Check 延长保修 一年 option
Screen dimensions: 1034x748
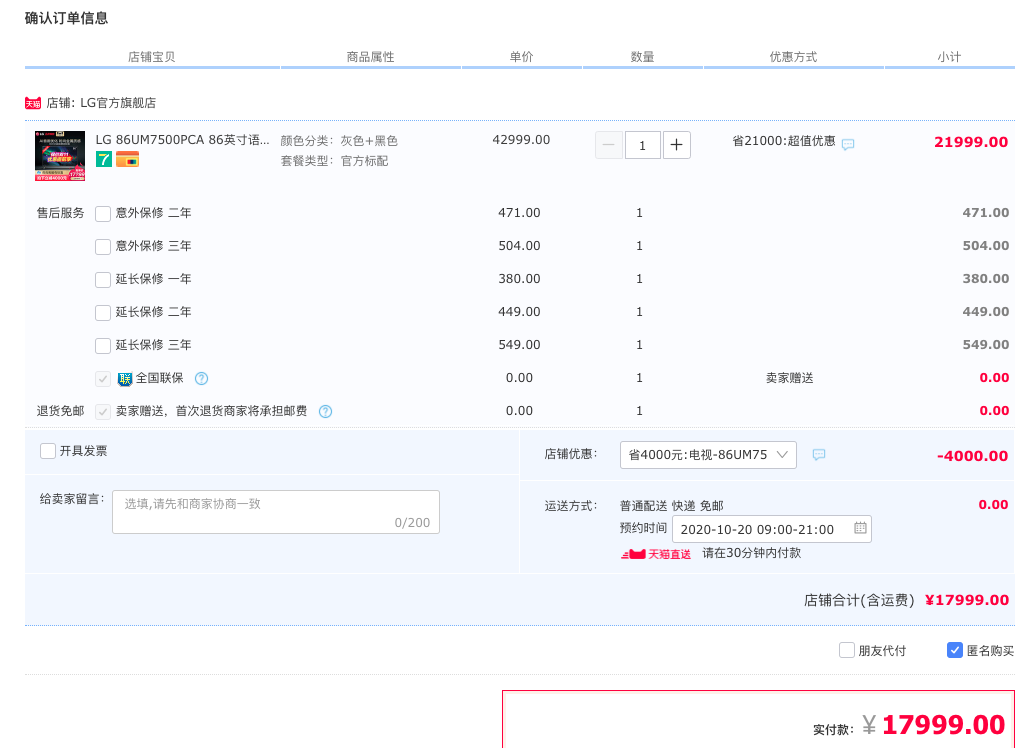pos(103,280)
